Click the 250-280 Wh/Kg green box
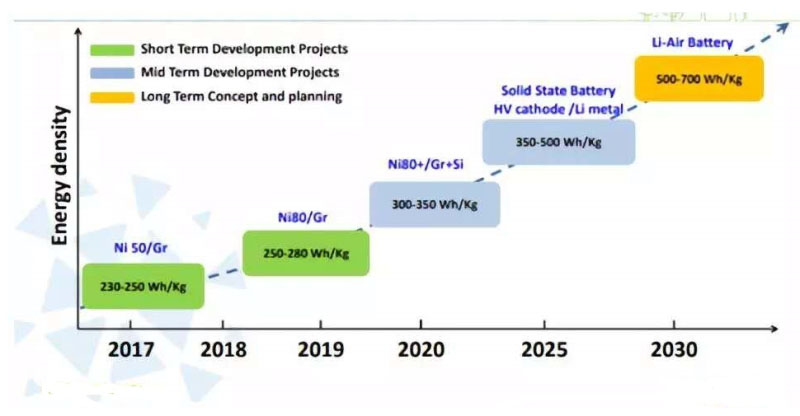The height and width of the screenshot is (416, 800). [x=306, y=253]
